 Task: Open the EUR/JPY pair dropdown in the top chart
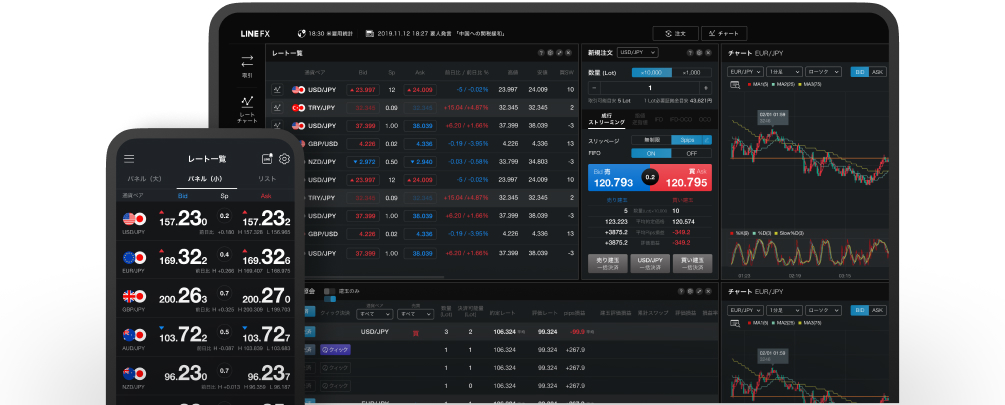coord(744,72)
